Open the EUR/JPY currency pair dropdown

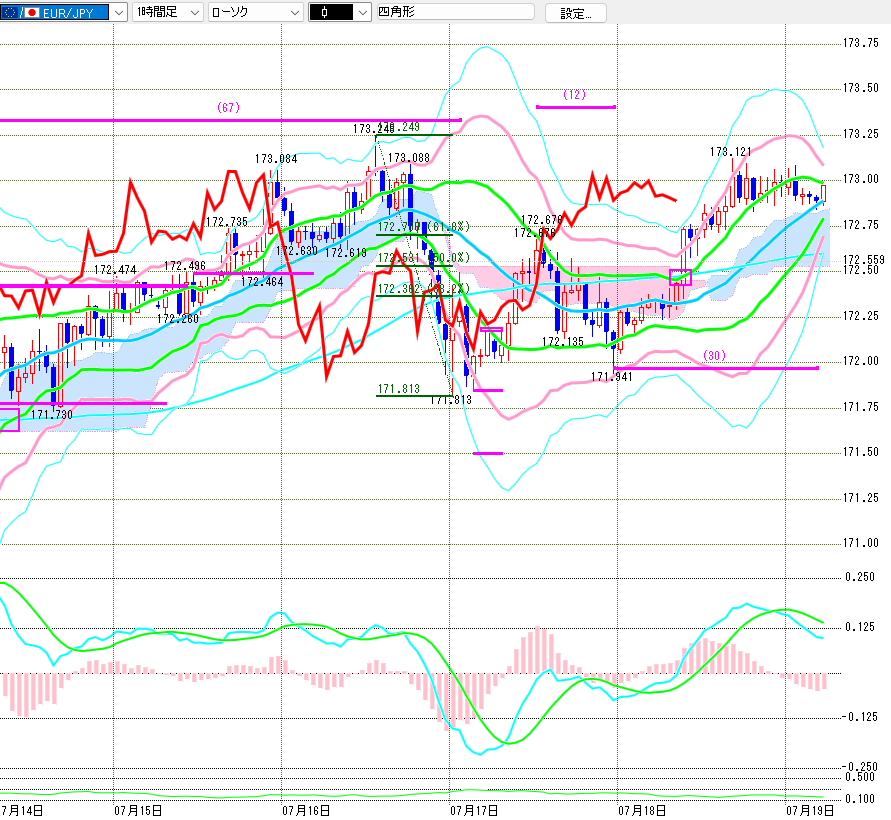point(119,12)
